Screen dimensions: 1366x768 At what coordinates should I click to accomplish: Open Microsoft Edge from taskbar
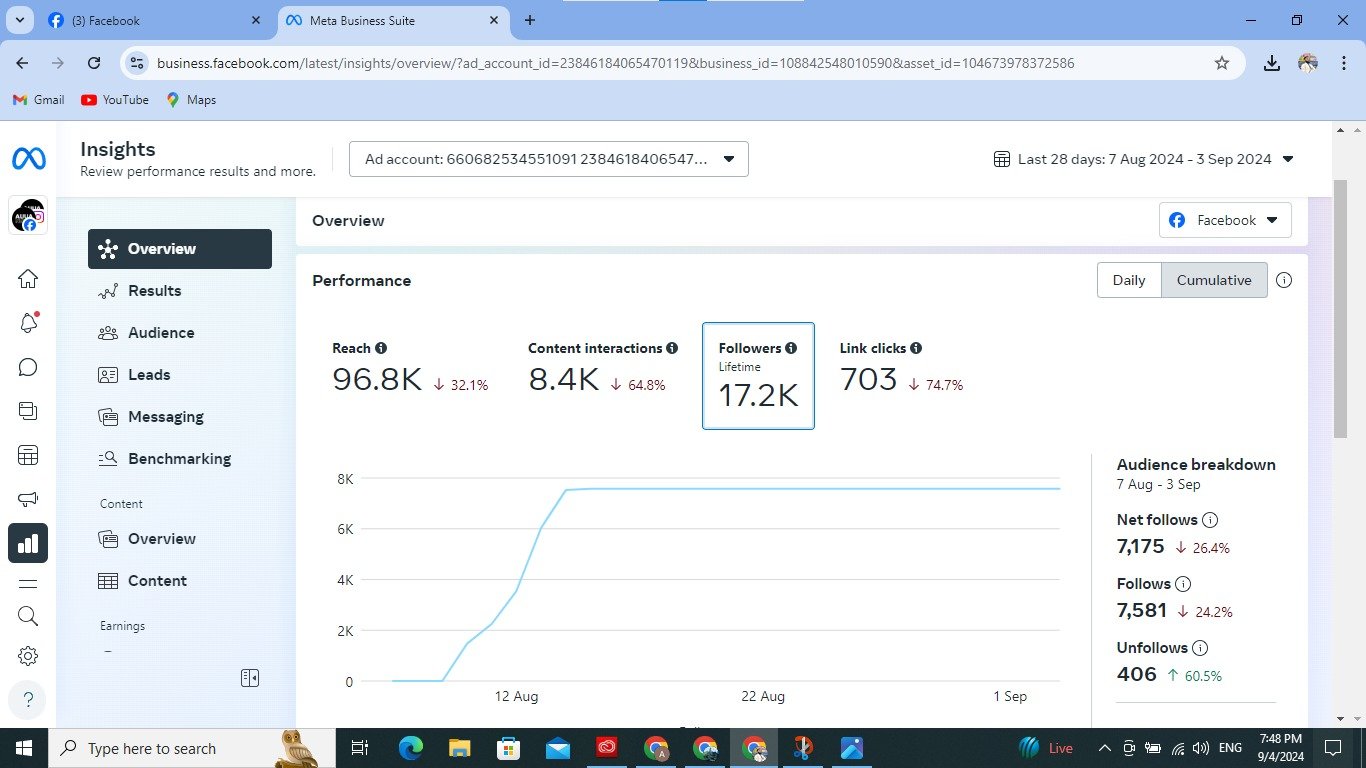(x=410, y=748)
